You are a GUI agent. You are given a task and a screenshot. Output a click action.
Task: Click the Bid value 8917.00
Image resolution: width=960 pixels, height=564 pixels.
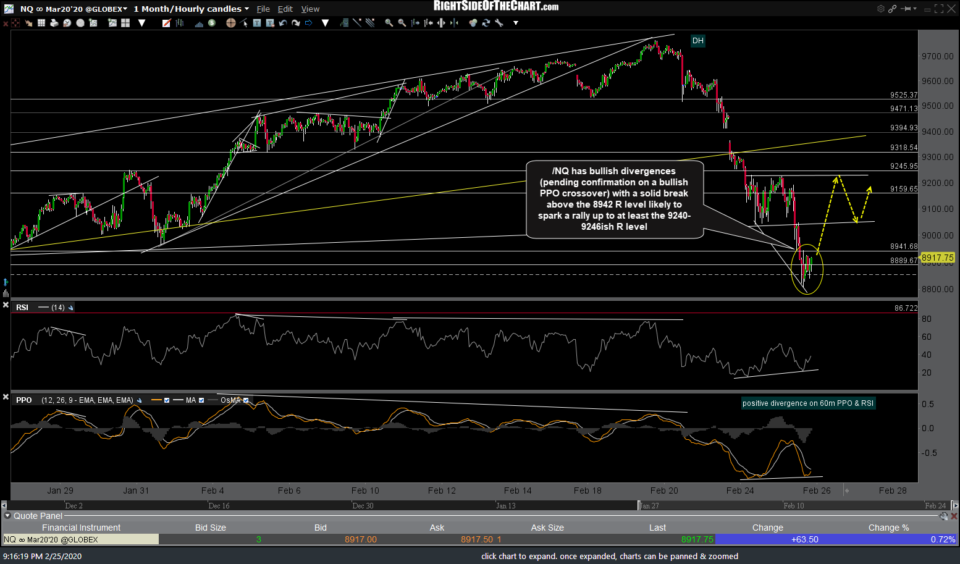[361, 540]
